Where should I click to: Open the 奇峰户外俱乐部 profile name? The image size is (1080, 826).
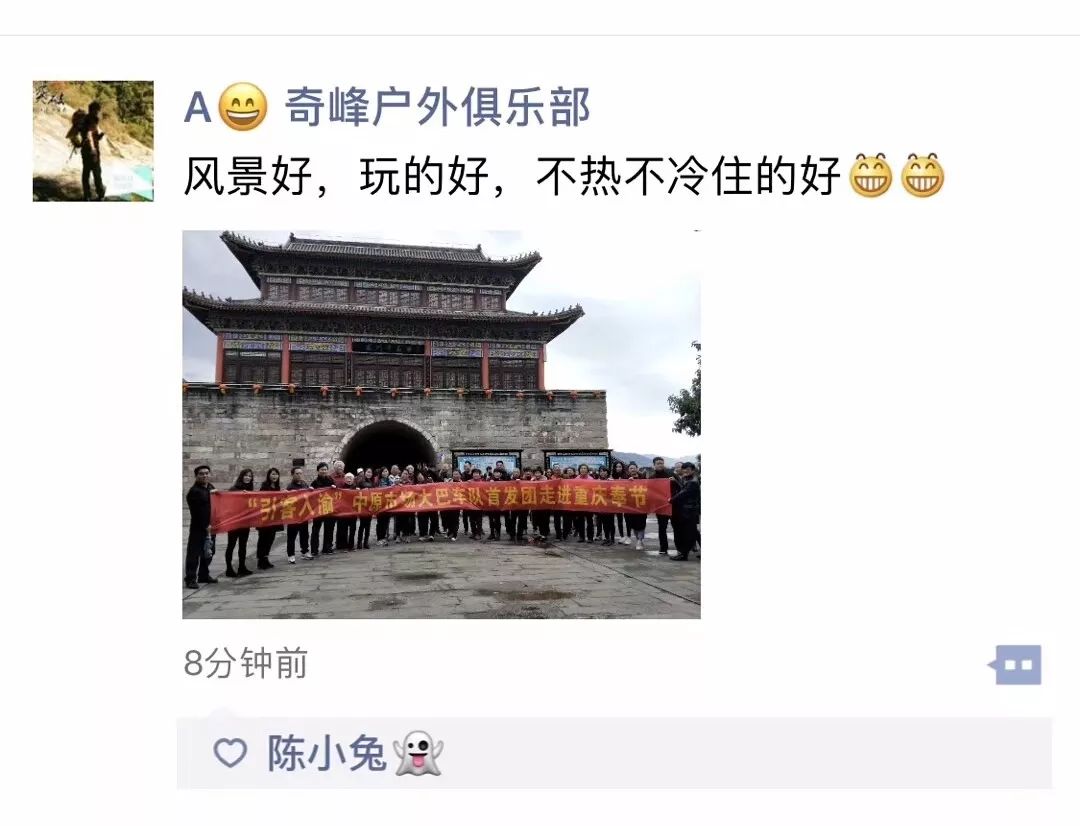point(437,107)
